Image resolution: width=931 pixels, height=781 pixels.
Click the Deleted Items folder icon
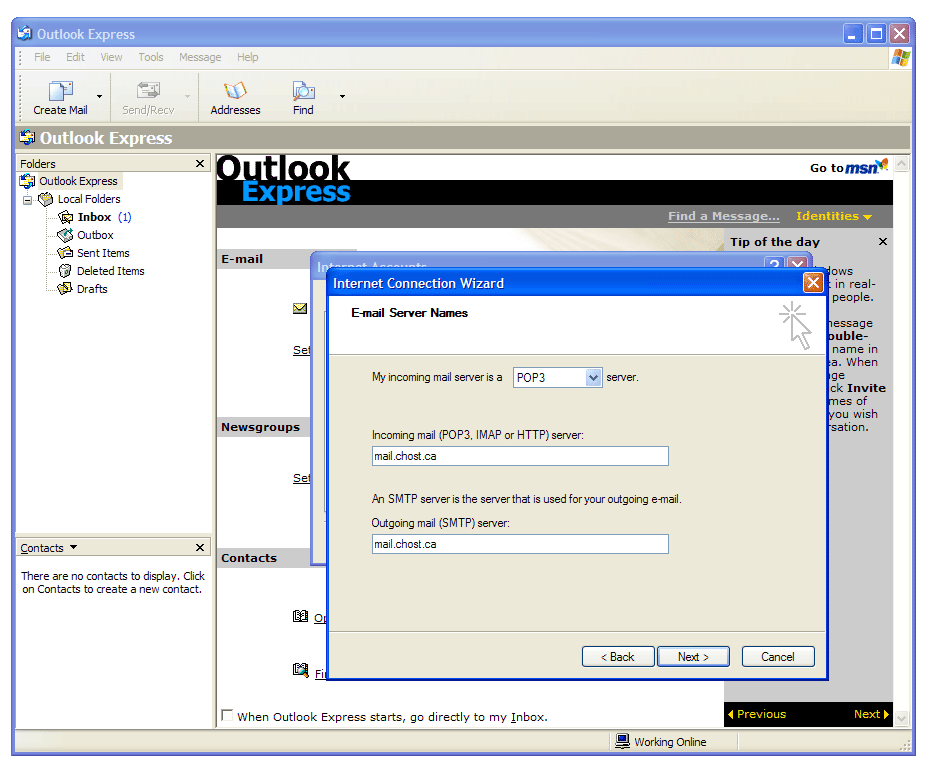[x=65, y=271]
